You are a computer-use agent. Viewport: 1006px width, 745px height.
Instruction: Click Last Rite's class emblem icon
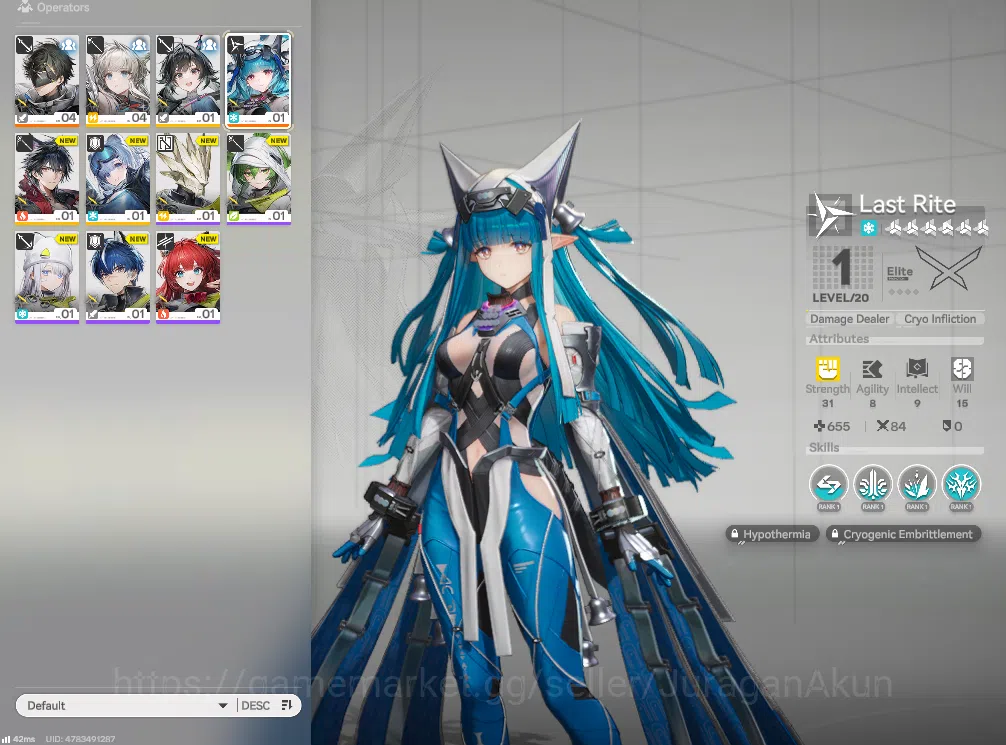pos(829,215)
